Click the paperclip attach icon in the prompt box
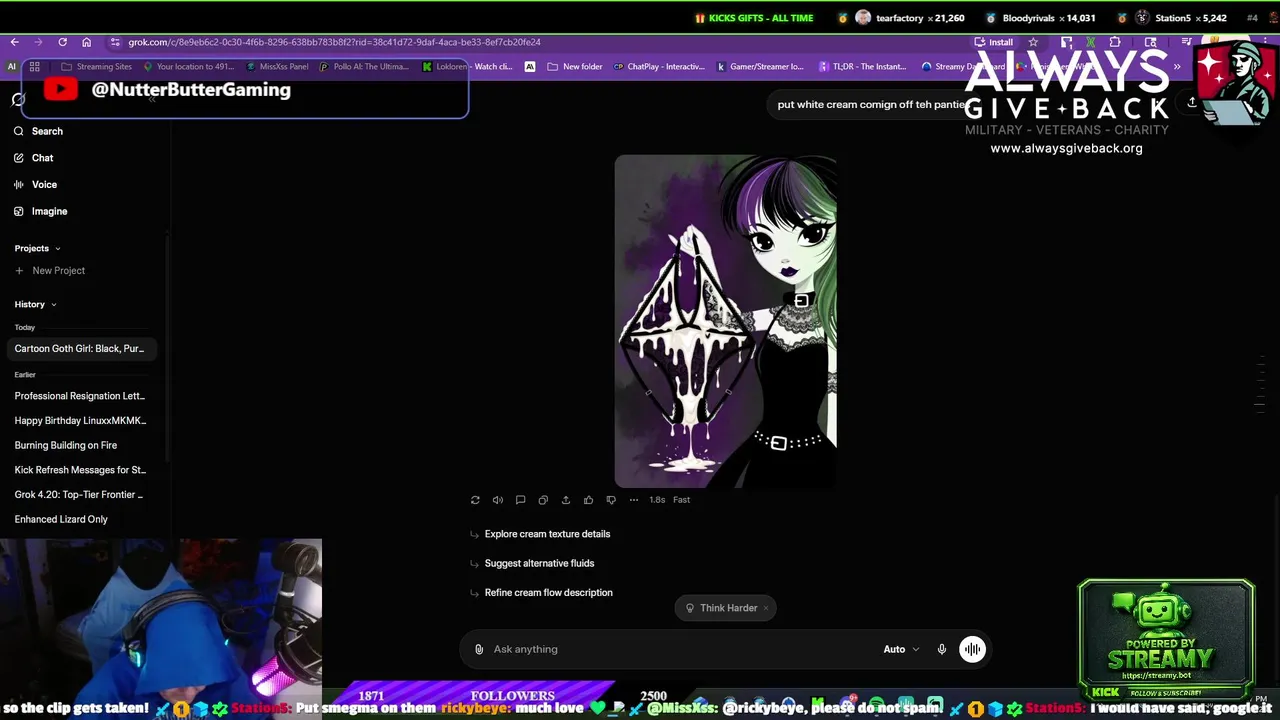This screenshot has height=720, width=1280. [479, 649]
